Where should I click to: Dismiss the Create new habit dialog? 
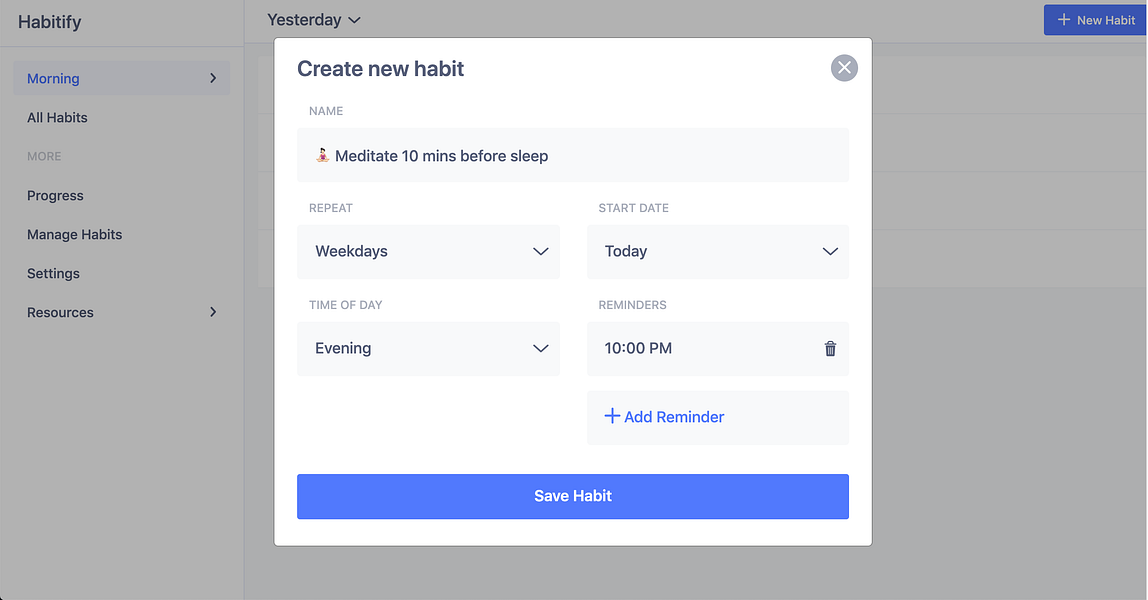[843, 68]
